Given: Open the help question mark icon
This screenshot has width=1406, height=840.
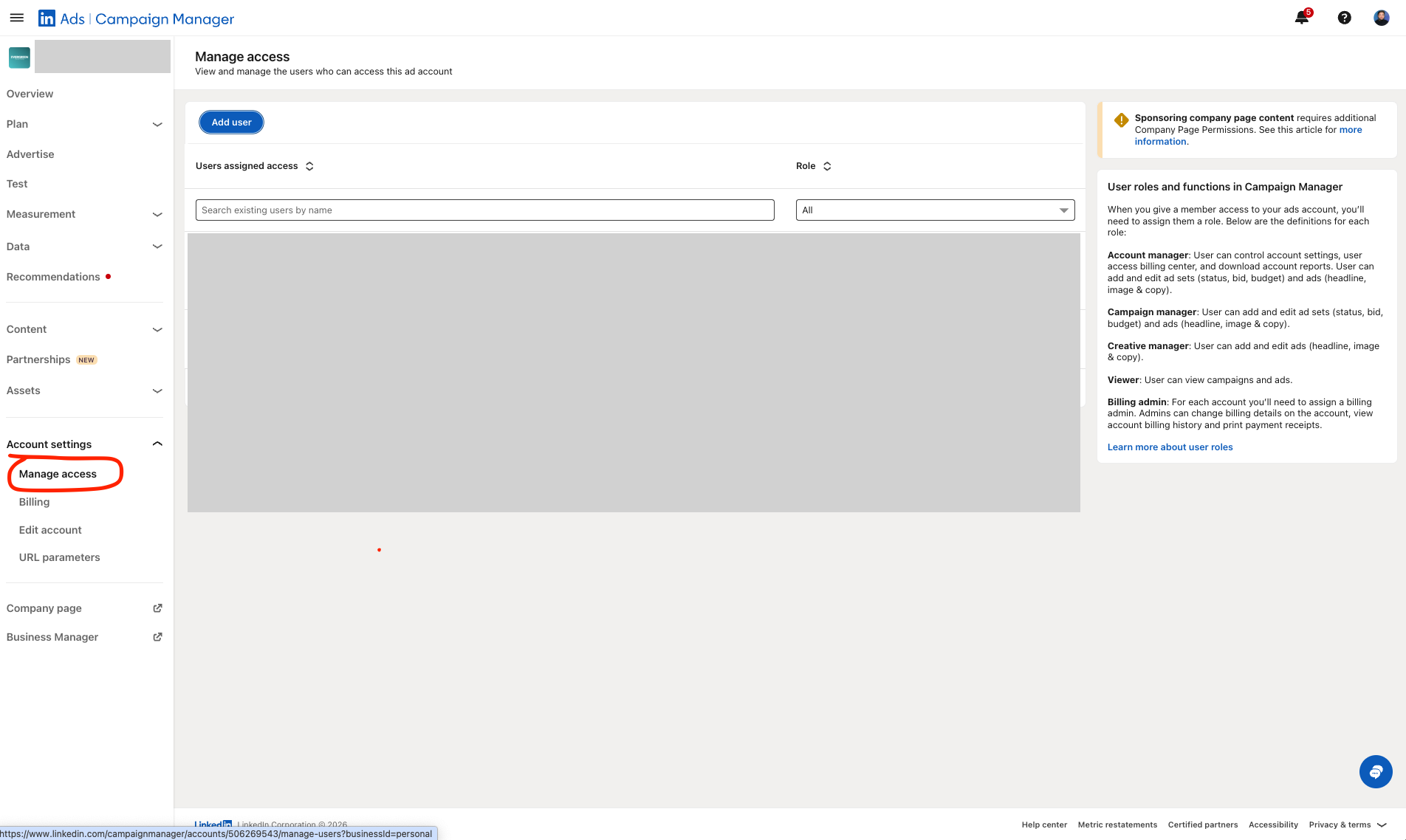Looking at the screenshot, I should tap(1345, 18).
